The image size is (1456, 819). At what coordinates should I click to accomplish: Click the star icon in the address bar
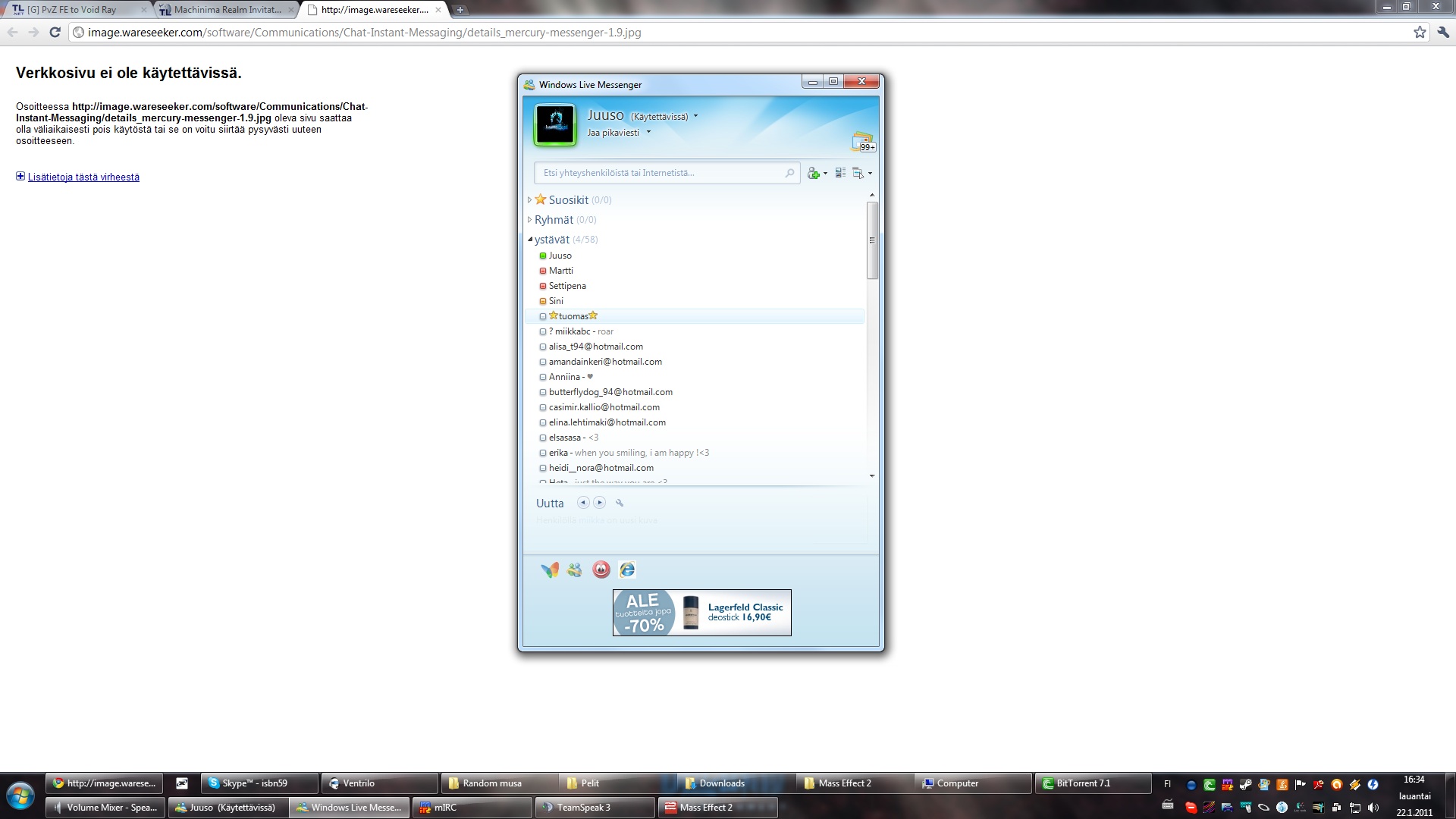(x=1420, y=33)
